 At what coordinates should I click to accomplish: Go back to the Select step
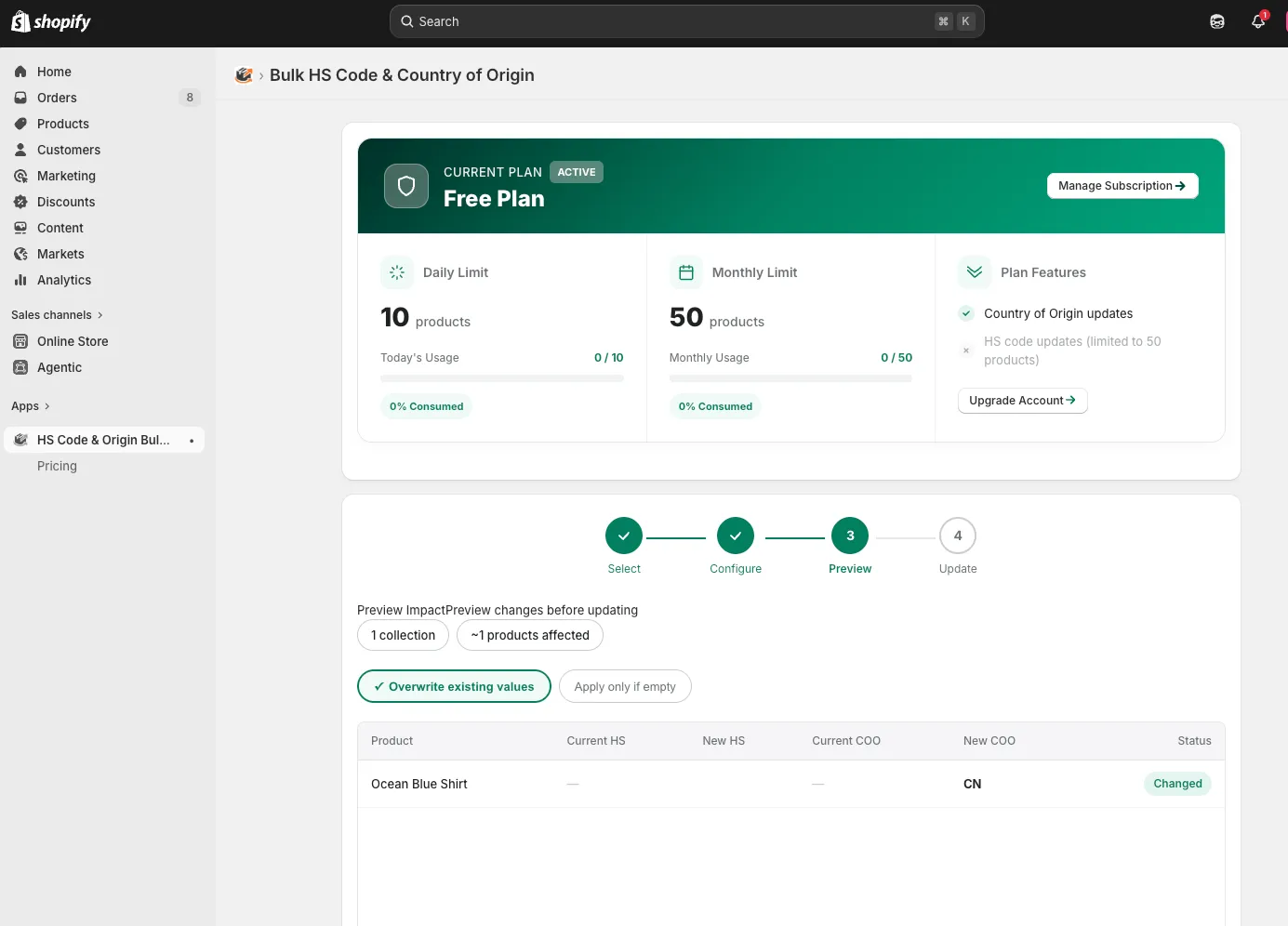tap(624, 536)
